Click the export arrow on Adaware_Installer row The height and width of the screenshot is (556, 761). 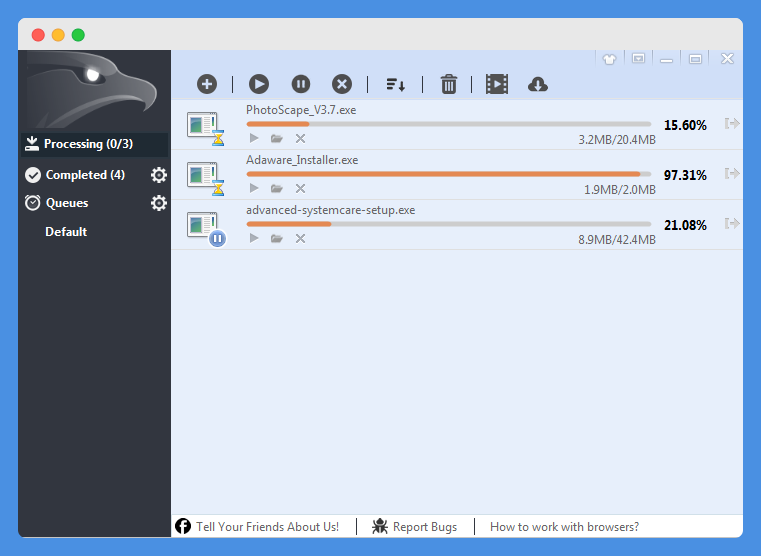732,174
